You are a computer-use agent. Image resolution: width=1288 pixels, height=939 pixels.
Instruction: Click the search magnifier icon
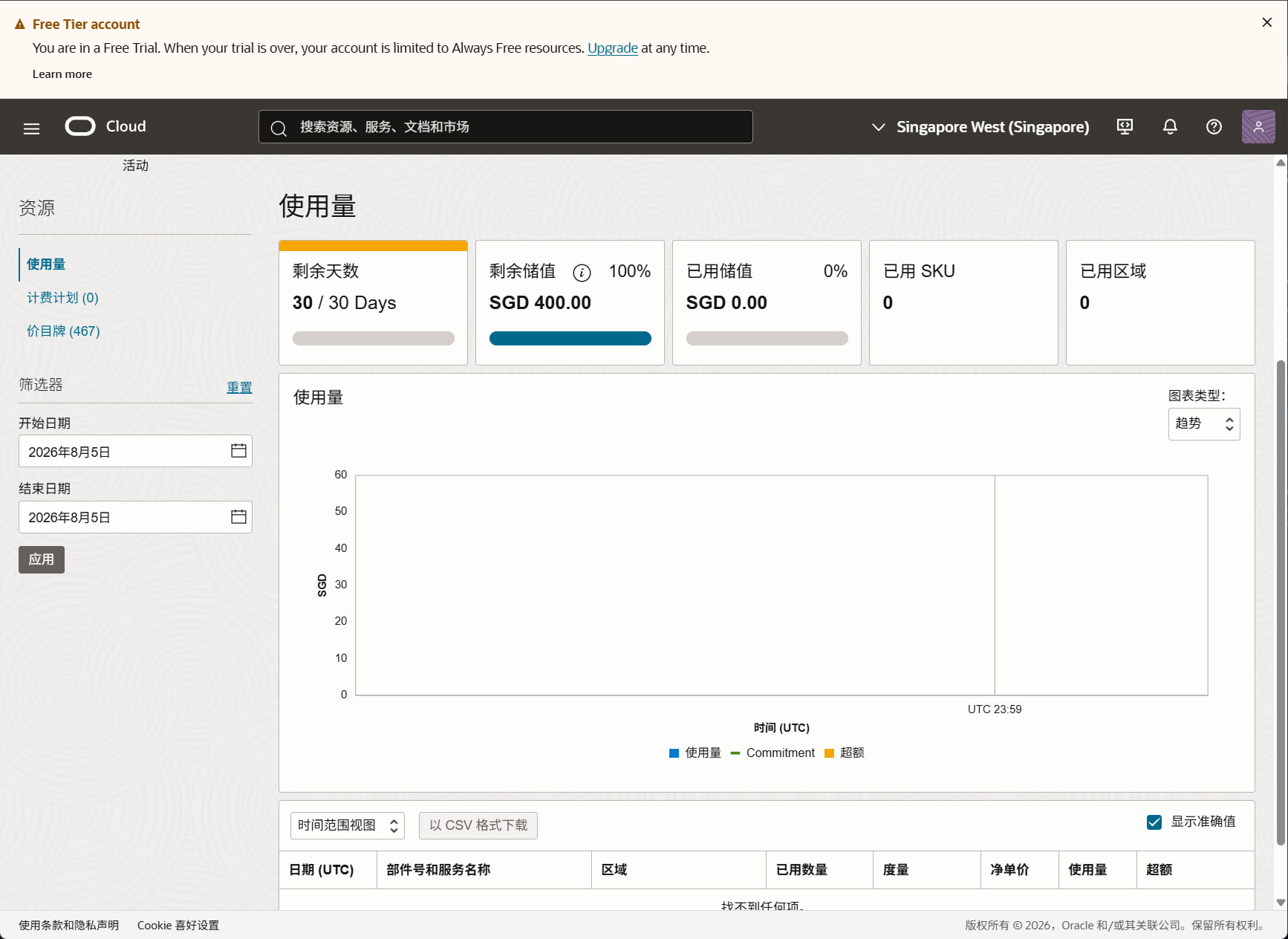279,128
